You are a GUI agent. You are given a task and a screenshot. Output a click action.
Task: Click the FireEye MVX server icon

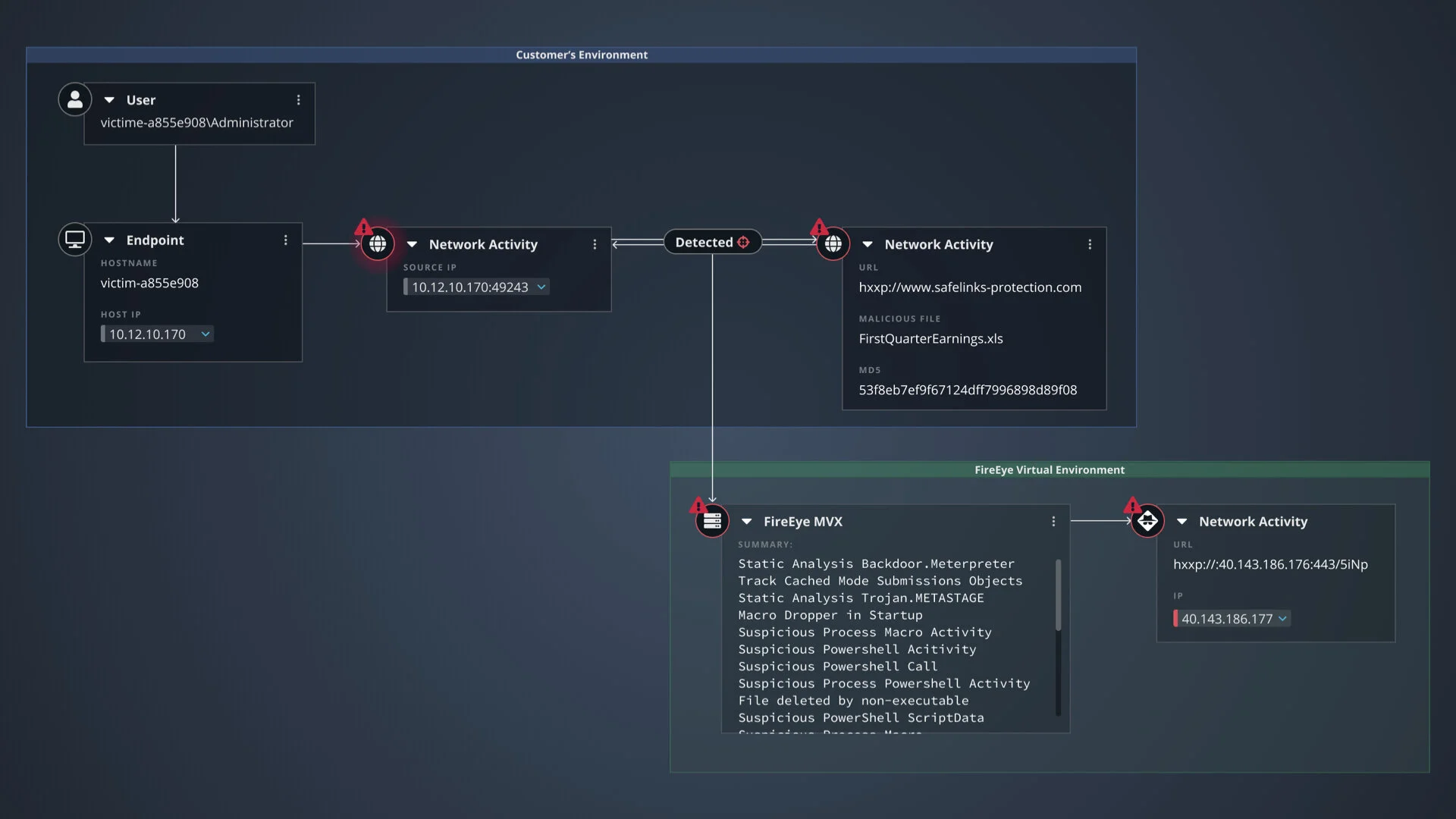tap(712, 521)
